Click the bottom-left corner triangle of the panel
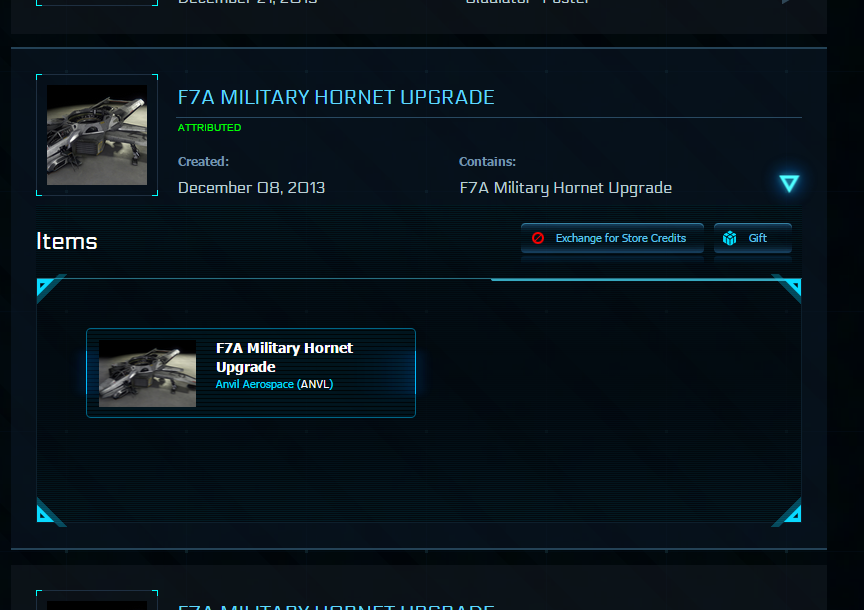The width and height of the screenshot is (864, 610). 46,511
